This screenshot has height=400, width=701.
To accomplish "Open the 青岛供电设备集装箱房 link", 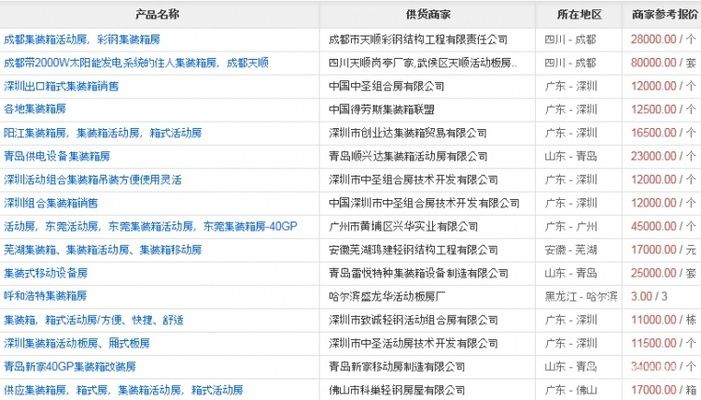I will (57, 156).
